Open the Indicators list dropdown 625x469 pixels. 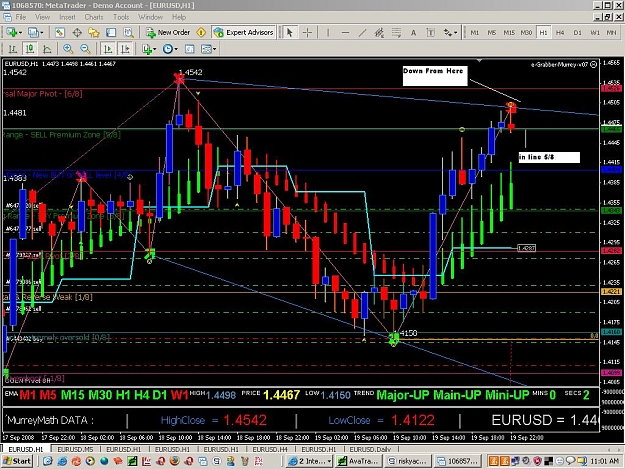coord(149,49)
